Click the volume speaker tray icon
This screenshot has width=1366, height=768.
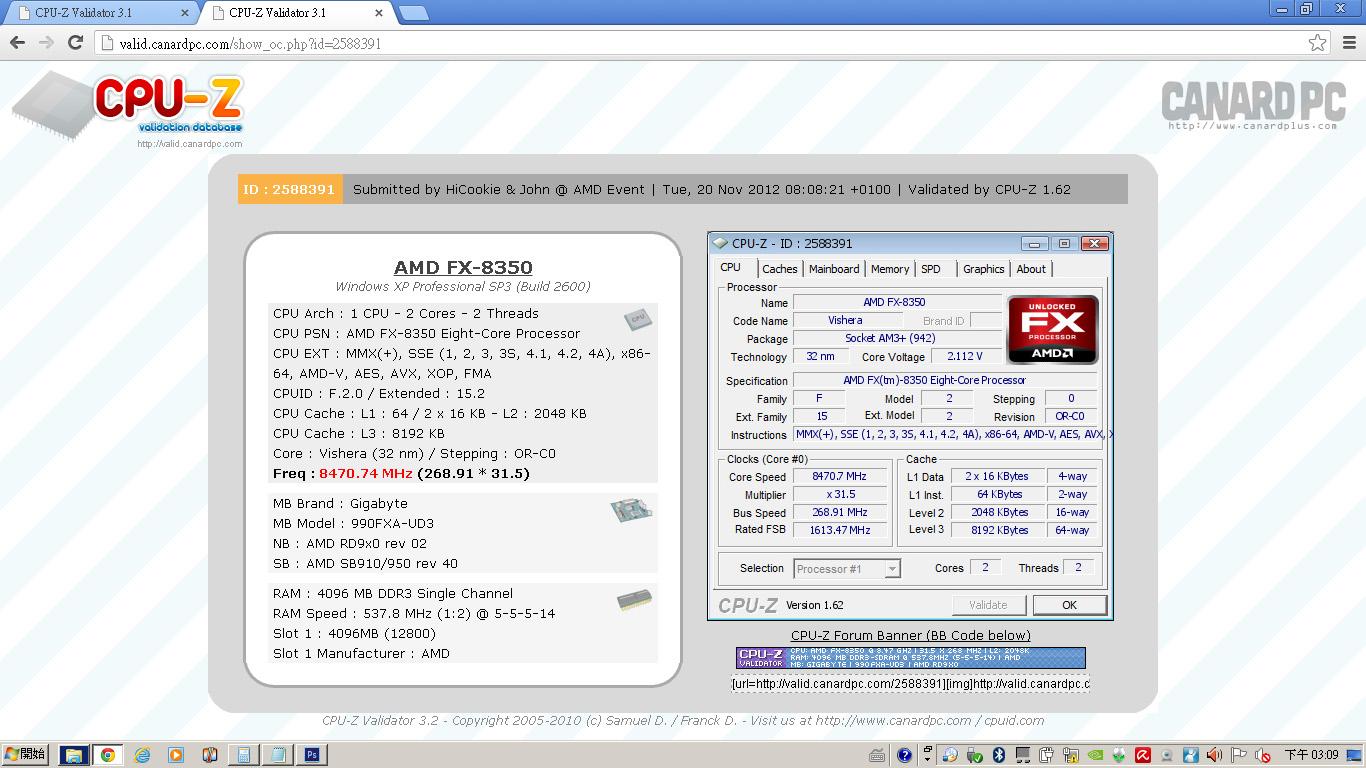(1214, 755)
